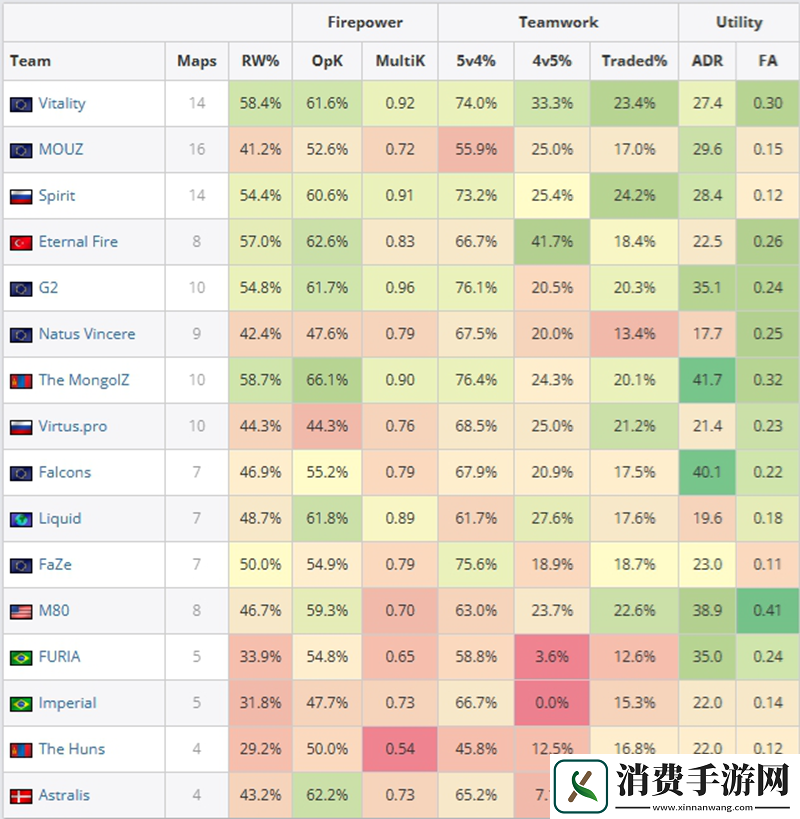Click the Eternal Fire Turkish flag icon
The image size is (800, 819).
[x=21, y=242]
